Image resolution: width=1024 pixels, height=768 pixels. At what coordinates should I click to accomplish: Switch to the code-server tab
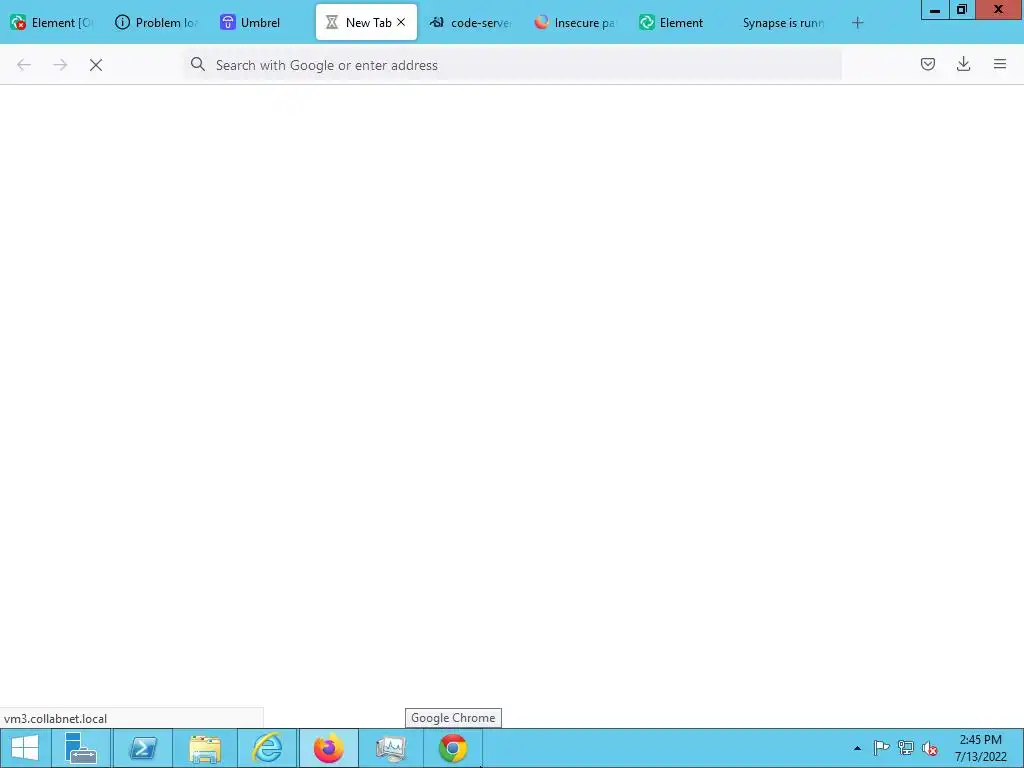pyautogui.click(x=471, y=23)
